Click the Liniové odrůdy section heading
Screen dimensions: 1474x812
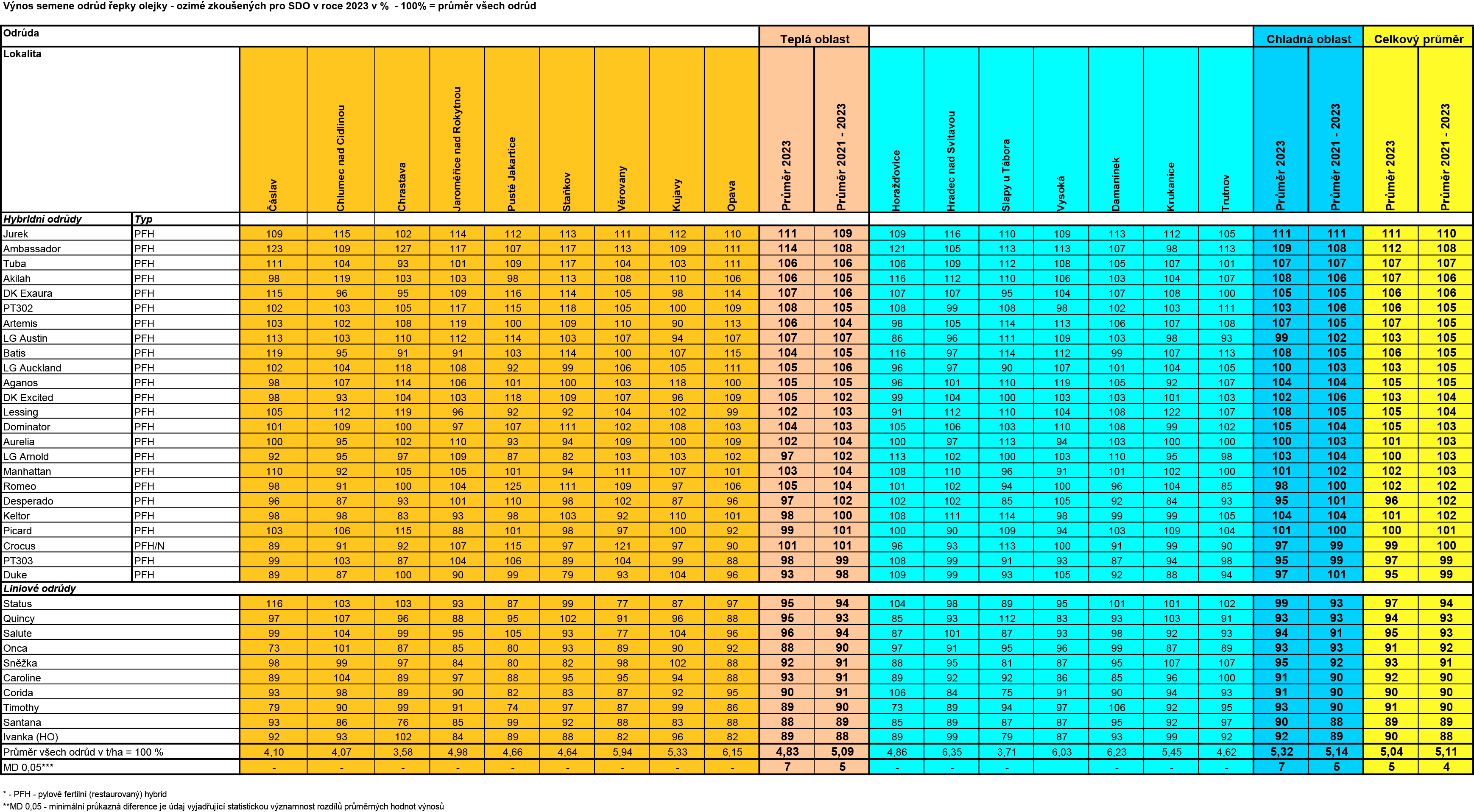[x=39, y=588]
